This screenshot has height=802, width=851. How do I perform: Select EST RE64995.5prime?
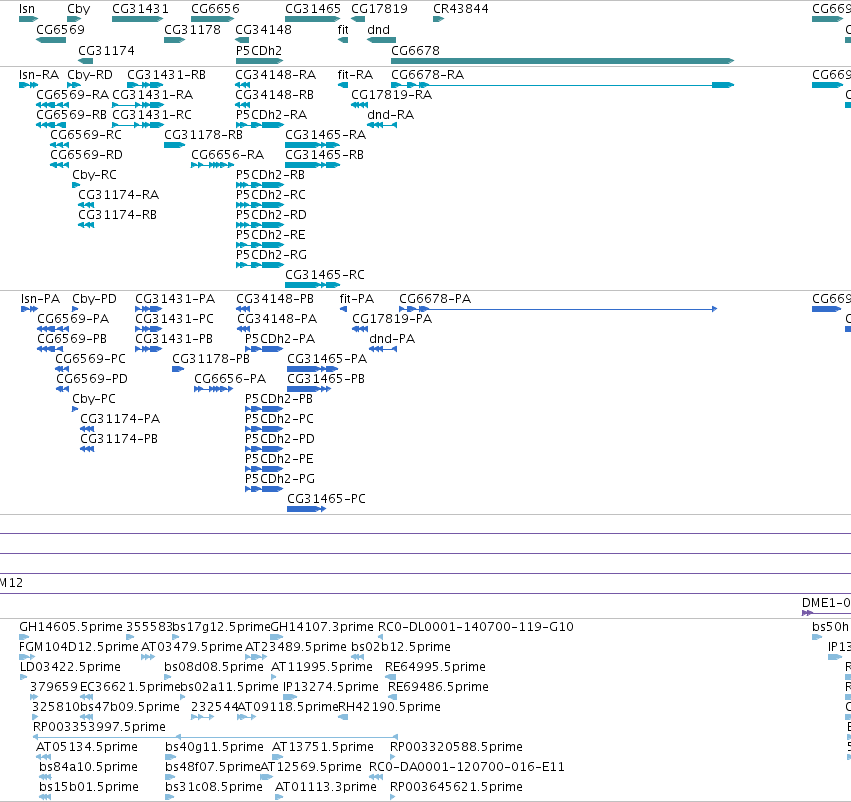[x=435, y=667]
